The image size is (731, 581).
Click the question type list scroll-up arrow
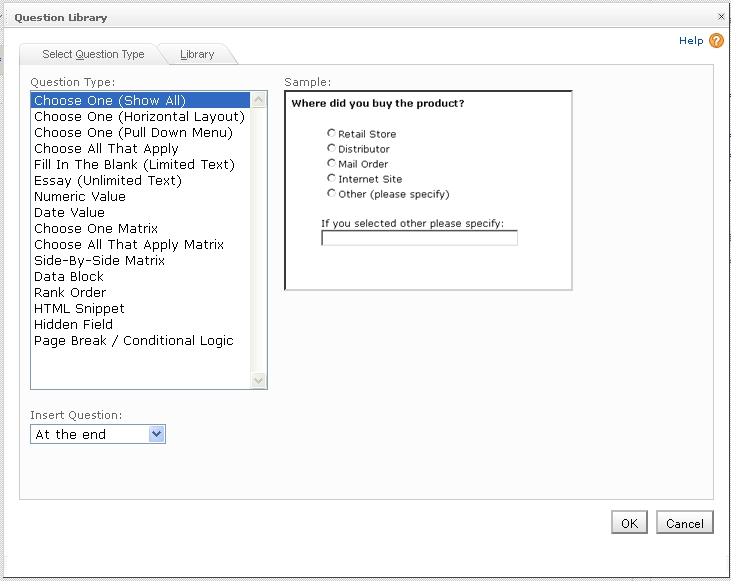(259, 100)
